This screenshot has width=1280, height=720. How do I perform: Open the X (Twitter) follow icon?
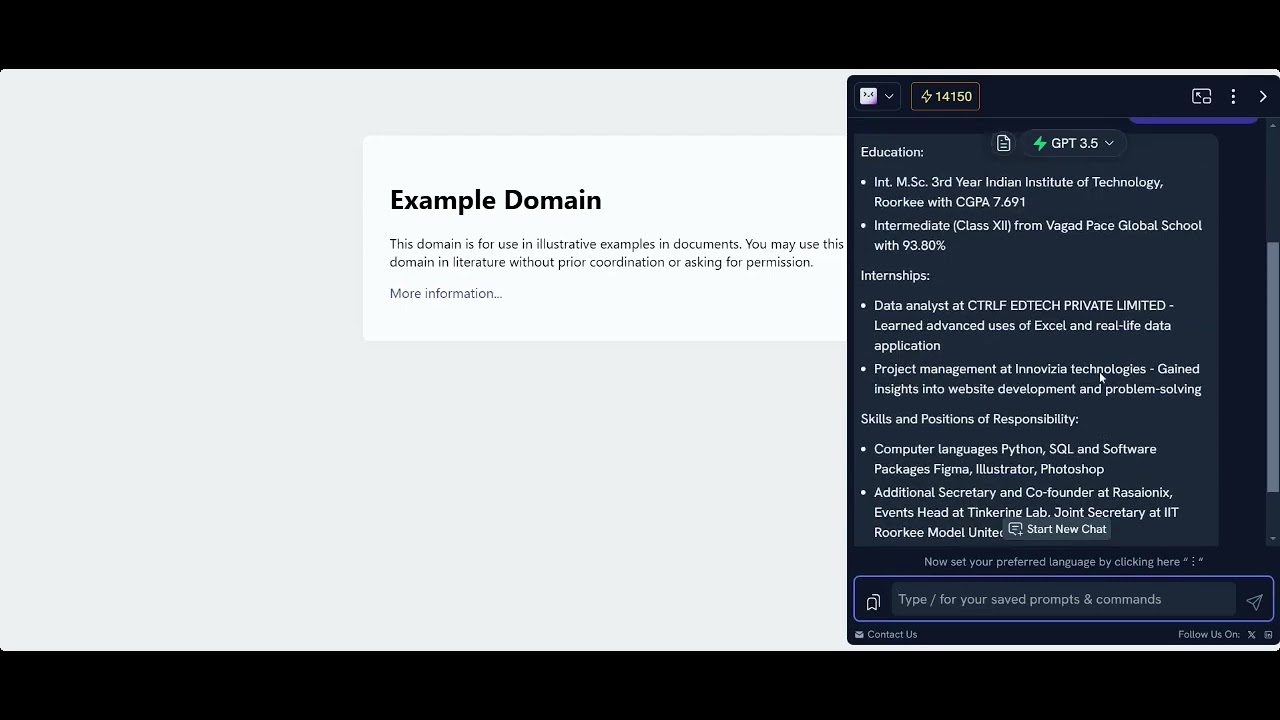1251,634
